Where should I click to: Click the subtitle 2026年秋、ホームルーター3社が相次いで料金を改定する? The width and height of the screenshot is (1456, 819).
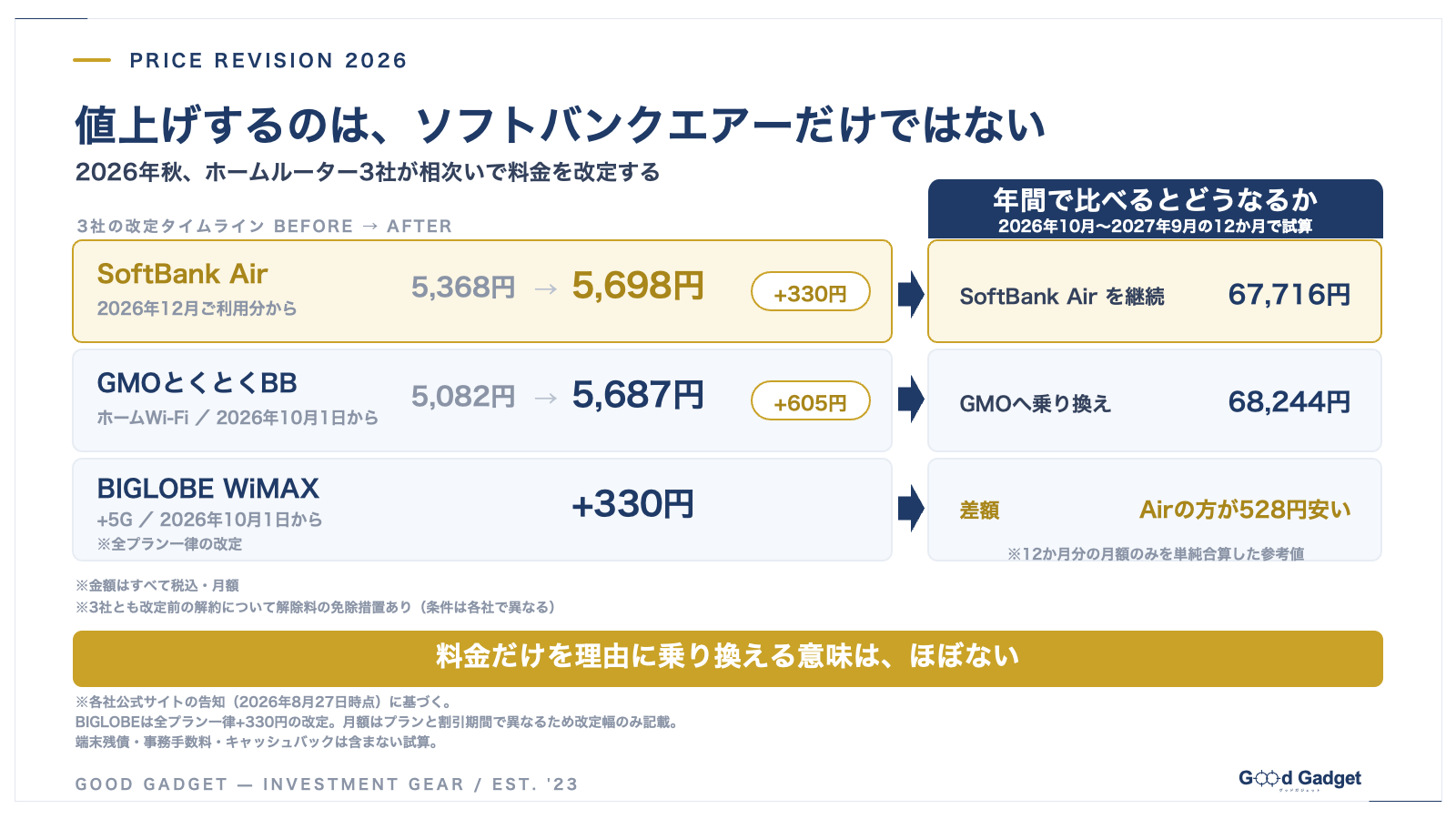(x=368, y=172)
